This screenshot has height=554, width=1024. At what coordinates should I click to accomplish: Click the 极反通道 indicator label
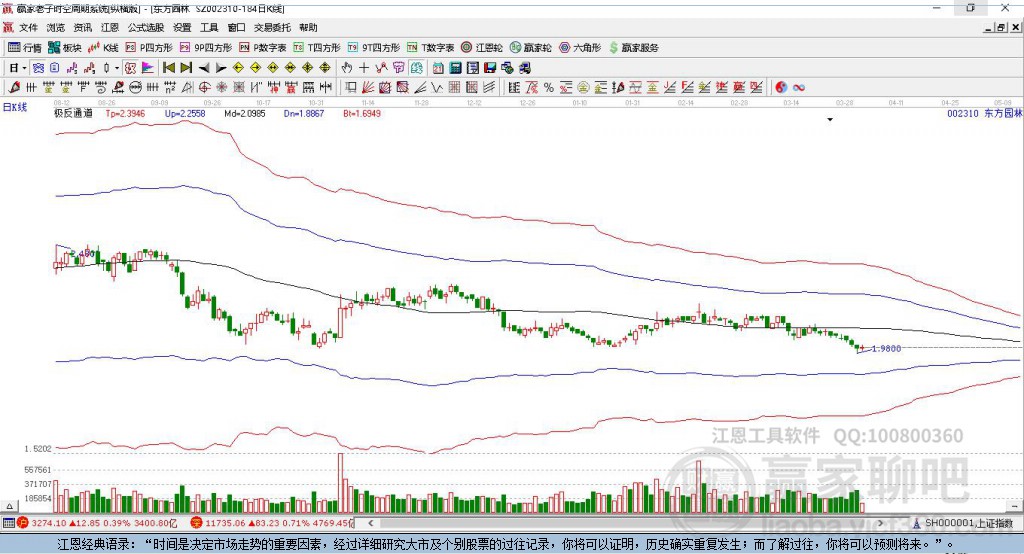[x=73, y=113]
